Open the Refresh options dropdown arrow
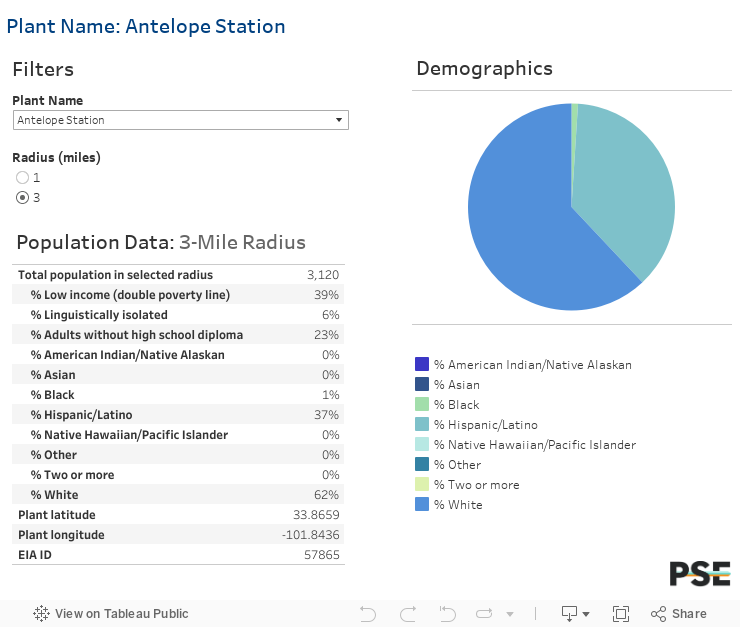 [x=510, y=614]
